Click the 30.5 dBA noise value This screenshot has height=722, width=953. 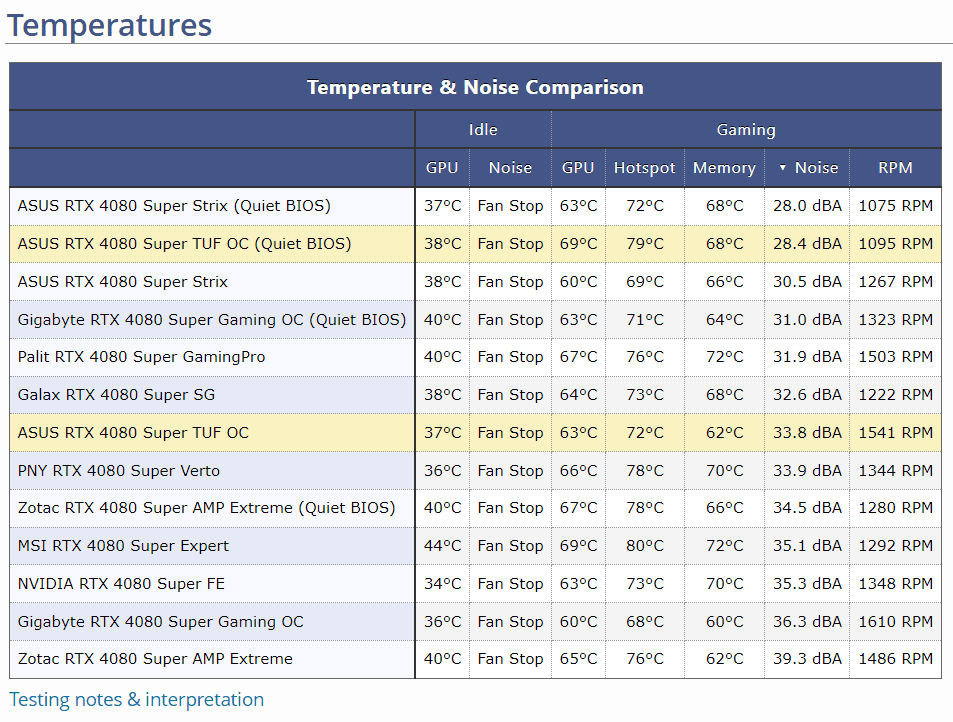[807, 282]
